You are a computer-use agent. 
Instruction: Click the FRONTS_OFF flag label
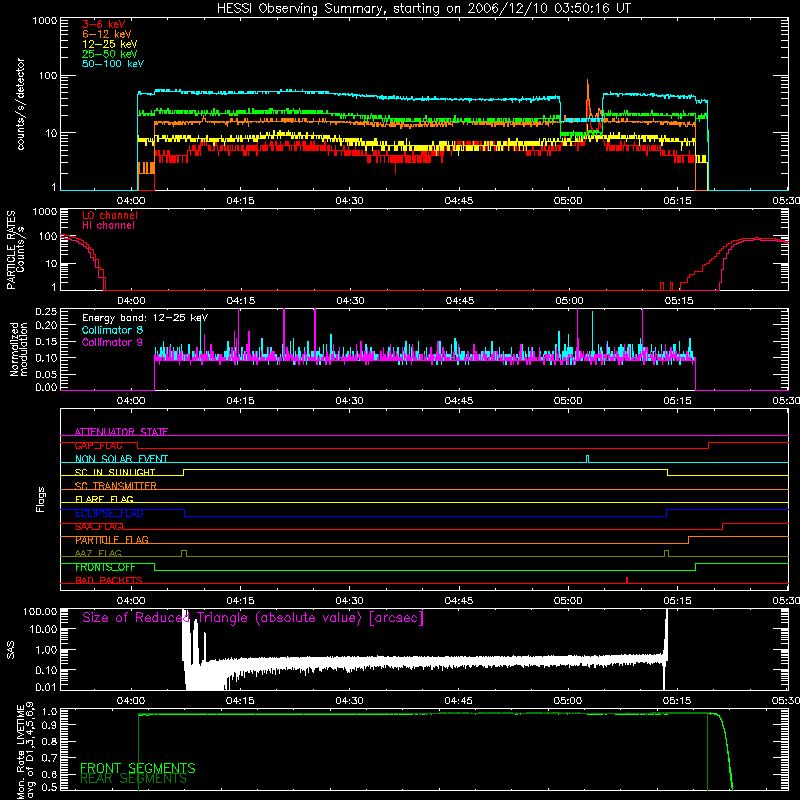coord(105,567)
